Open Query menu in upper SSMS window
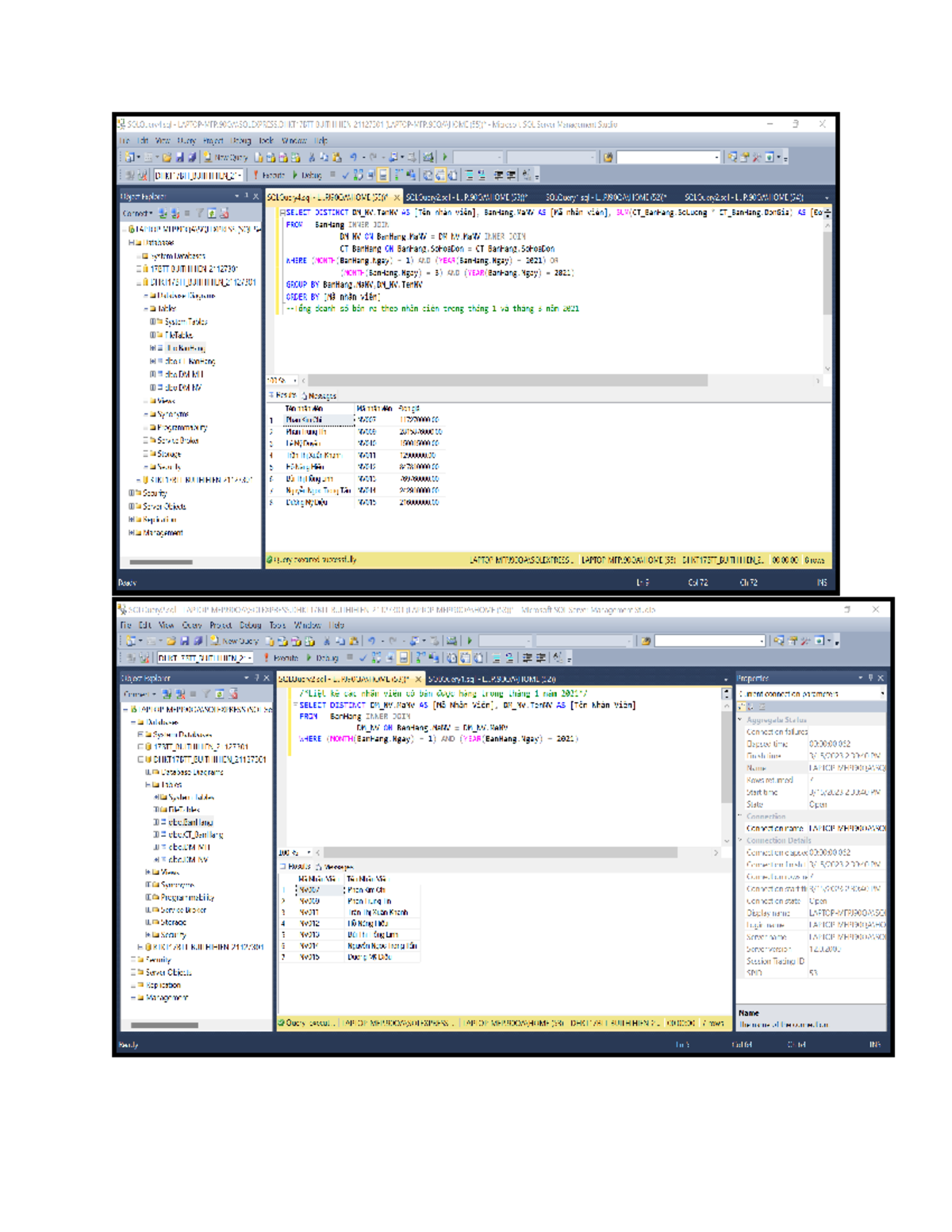952x1232 pixels. click(187, 140)
